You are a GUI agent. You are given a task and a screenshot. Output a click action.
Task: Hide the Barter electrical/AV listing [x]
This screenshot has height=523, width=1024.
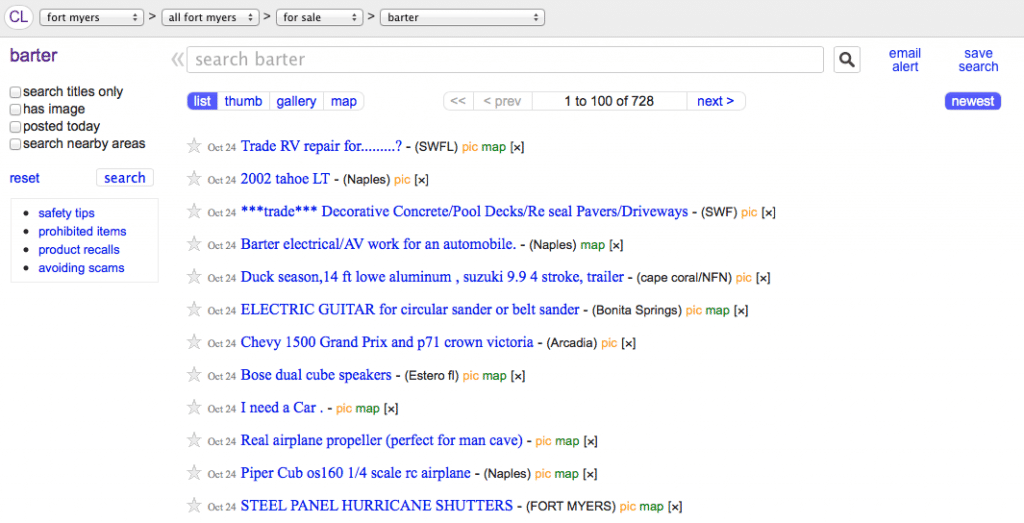pyautogui.click(x=616, y=246)
